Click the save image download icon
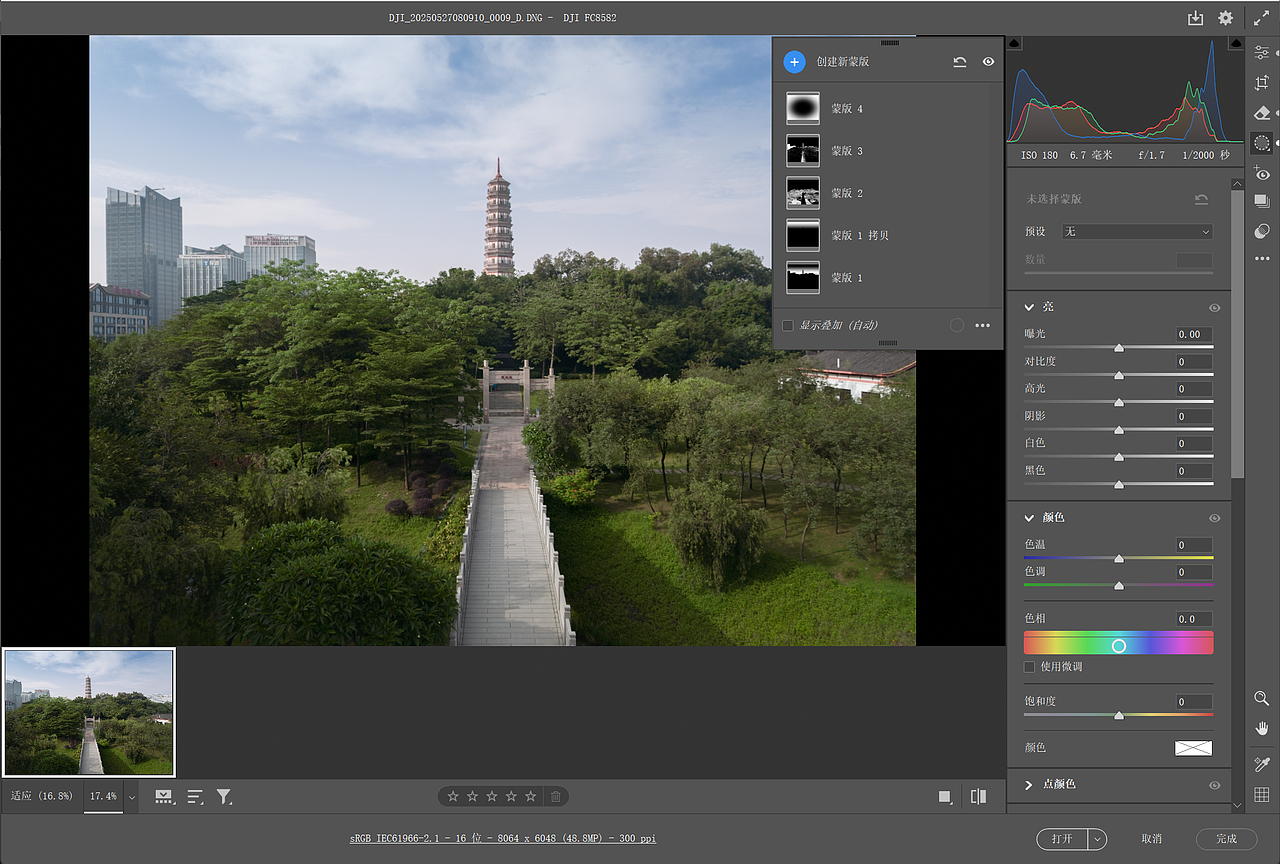Screen dimensions: 1280x864 [x=1195, y=18]
